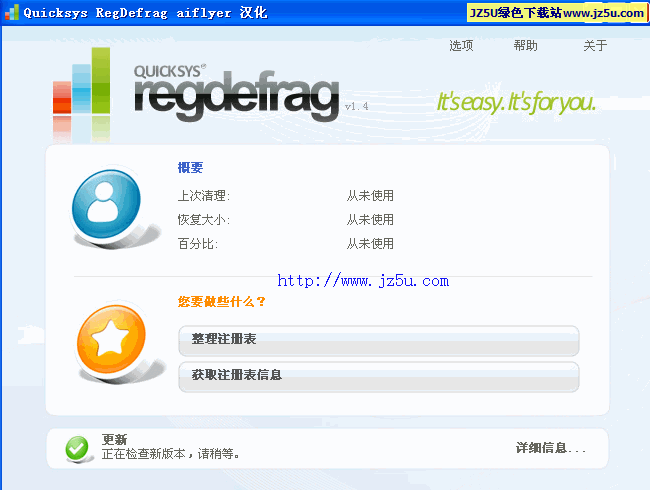Click the title bar app icon
650x490 pixels.
12,12
